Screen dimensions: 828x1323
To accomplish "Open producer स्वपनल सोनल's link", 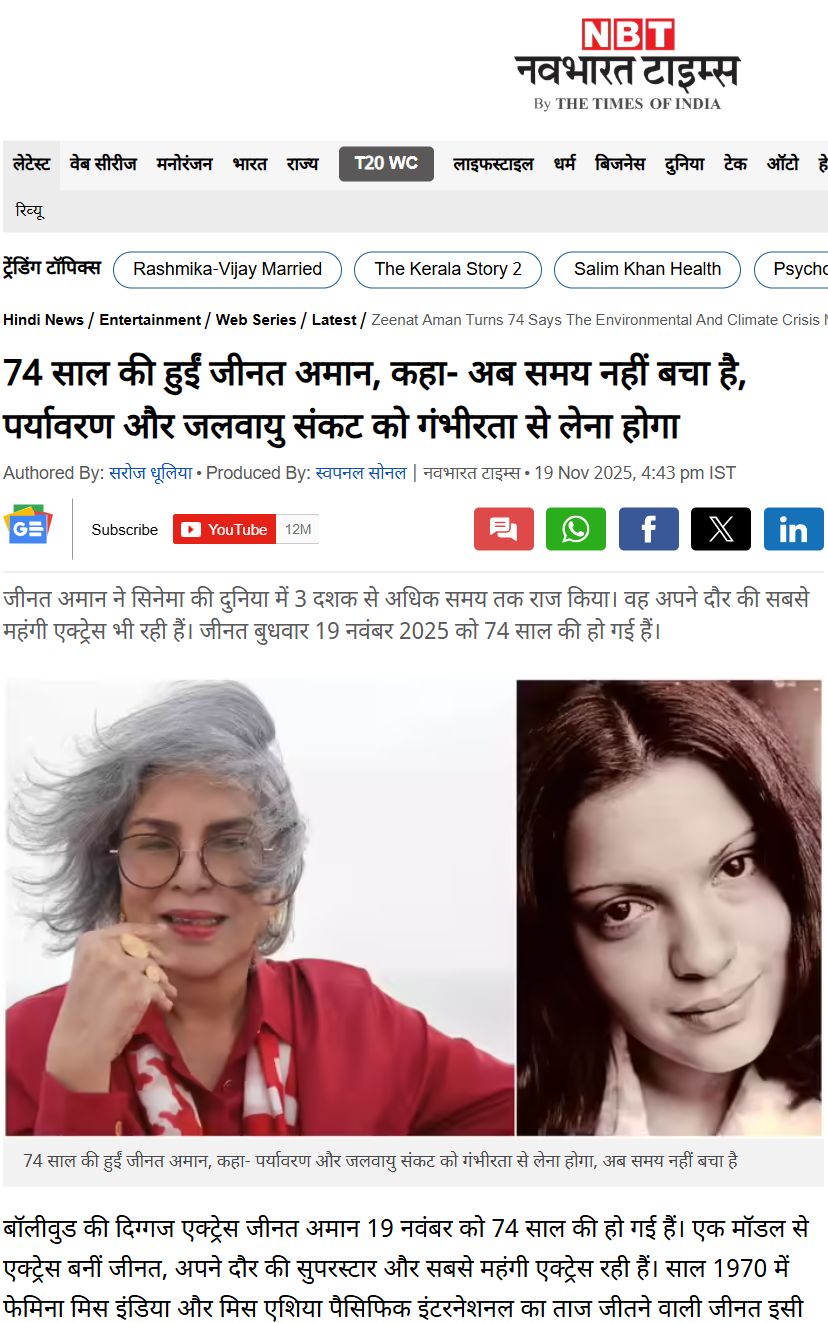I will (x=360, y=472).
